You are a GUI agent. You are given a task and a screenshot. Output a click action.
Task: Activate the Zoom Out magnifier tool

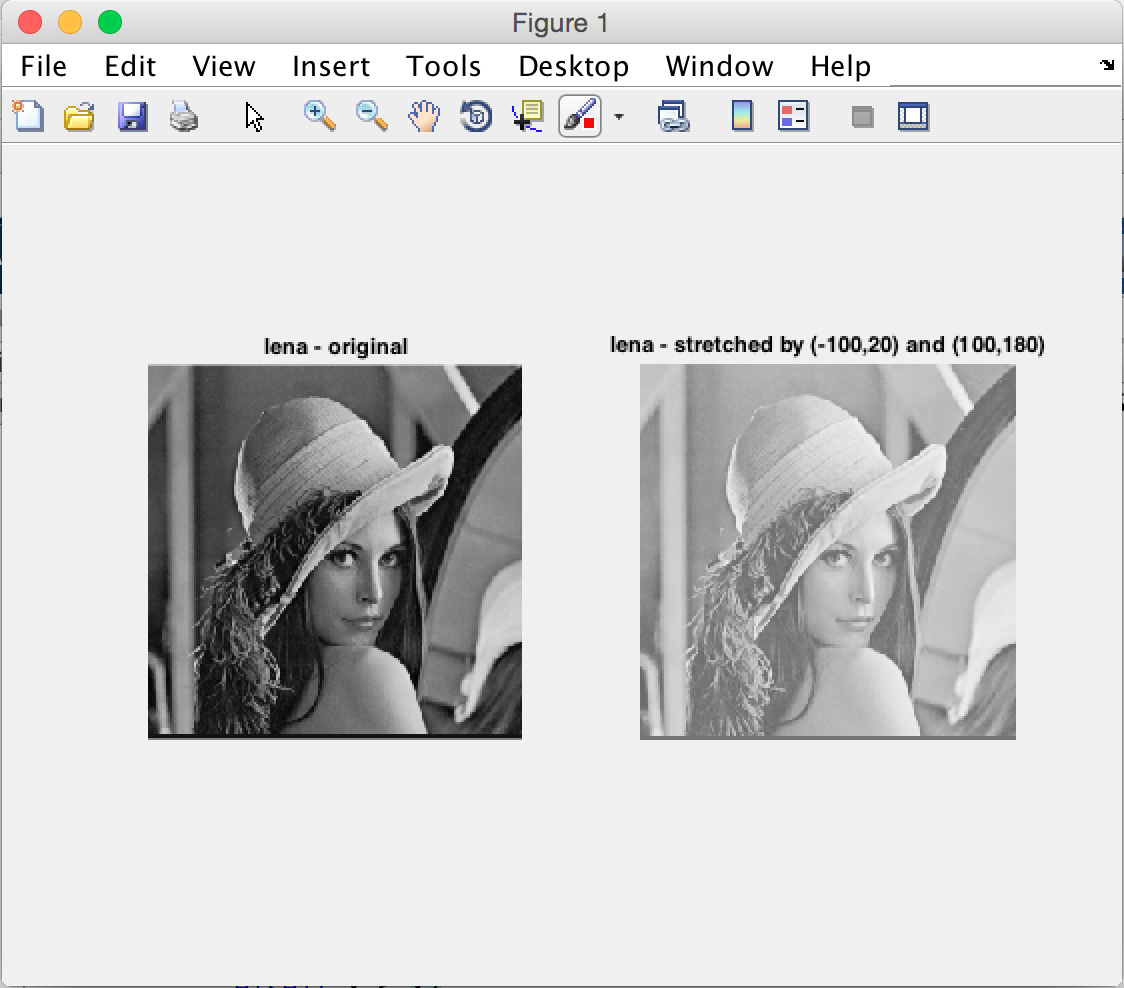click(x=371, y=116)
